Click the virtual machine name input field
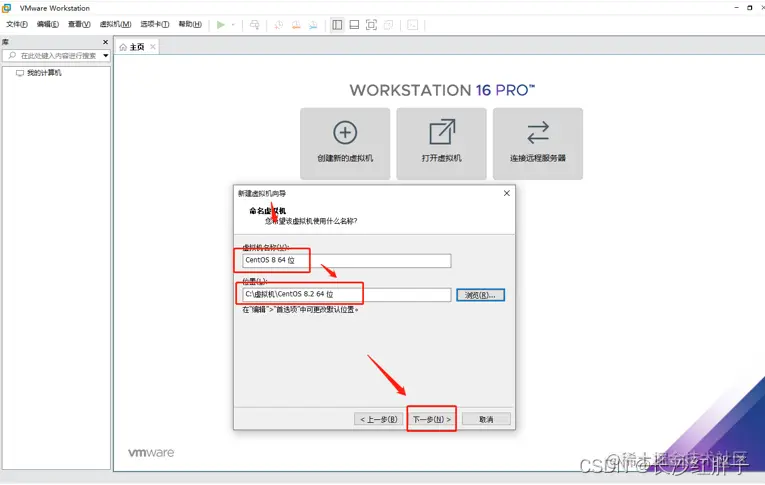Image resolution: width=765 pixels, height=485 pixels. coord(346,260)
